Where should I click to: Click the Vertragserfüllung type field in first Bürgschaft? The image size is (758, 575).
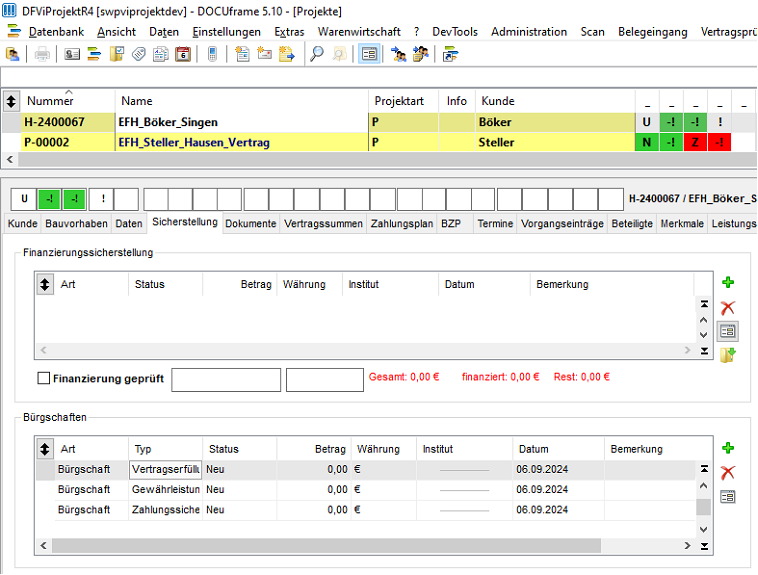pyautogui.click(x=165, y=470)
